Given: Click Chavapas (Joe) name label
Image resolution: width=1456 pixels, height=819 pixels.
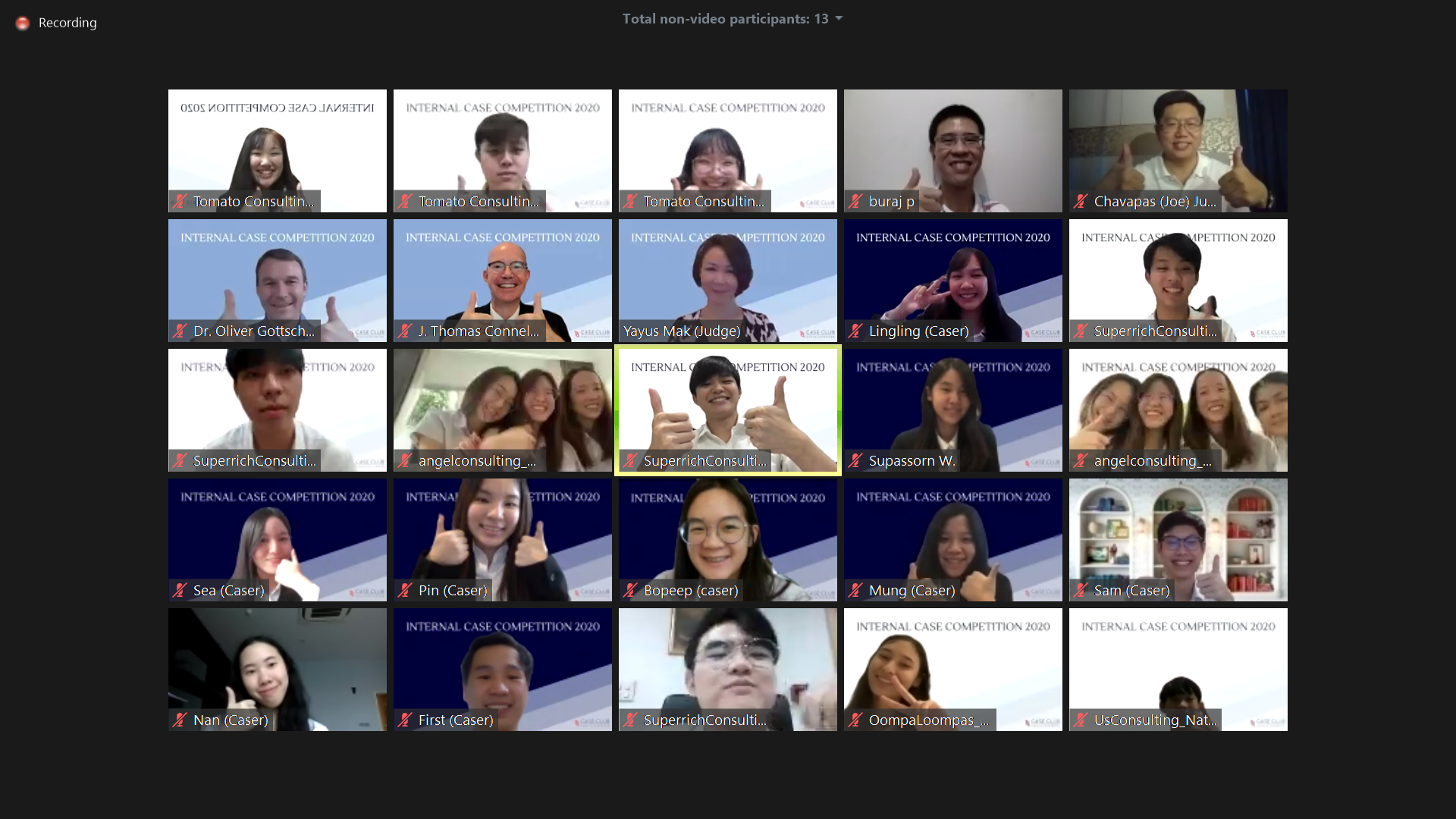Looking at the screenshot, I should tap(1154, 202).
